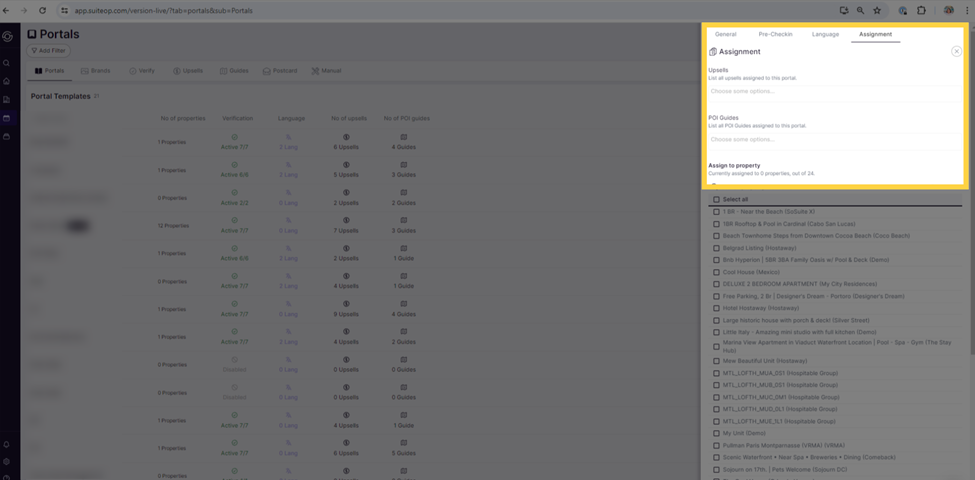Open the Upsells options dropdown
Viewport: 975px width, 480px height.
pyautogui.click(x=833, y=91)
